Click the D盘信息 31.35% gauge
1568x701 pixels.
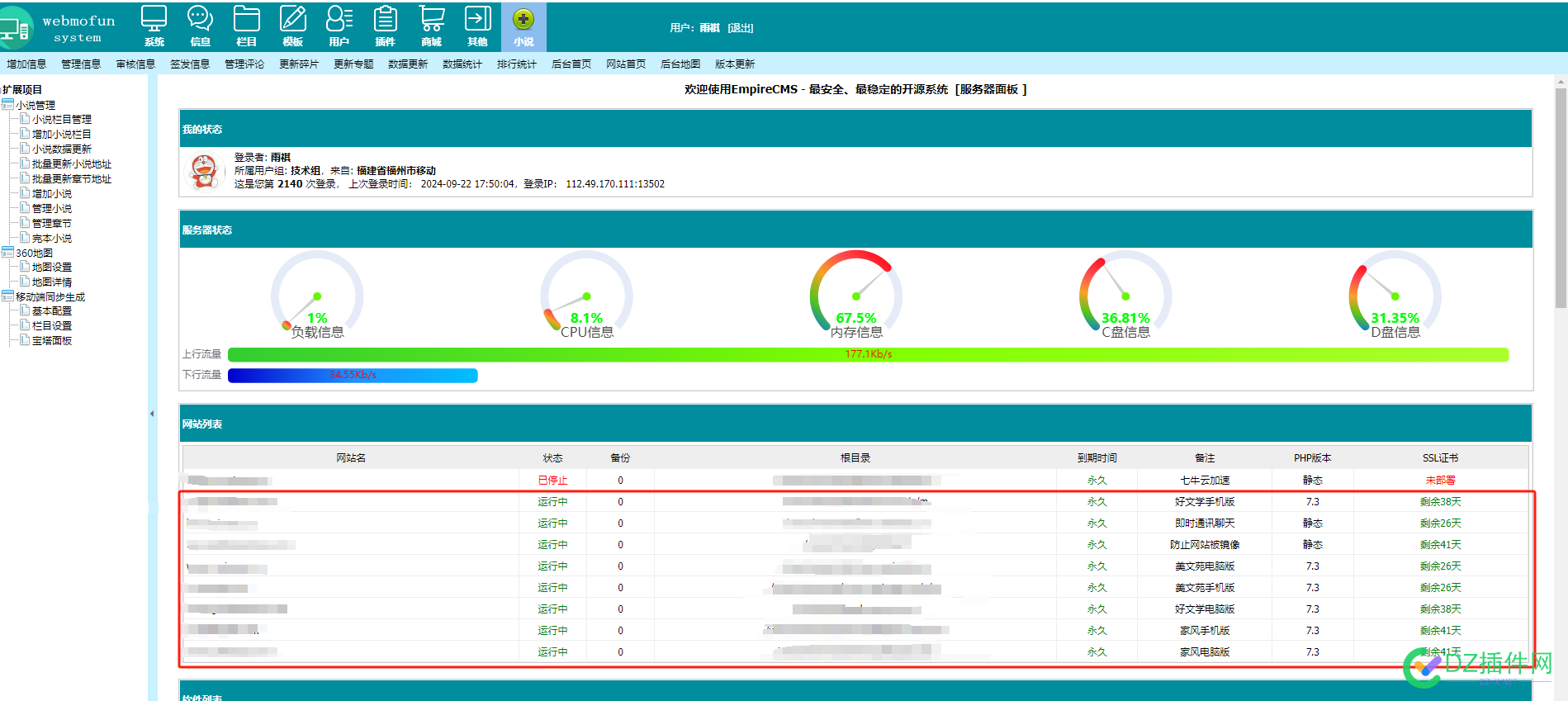coord(1395,295)
